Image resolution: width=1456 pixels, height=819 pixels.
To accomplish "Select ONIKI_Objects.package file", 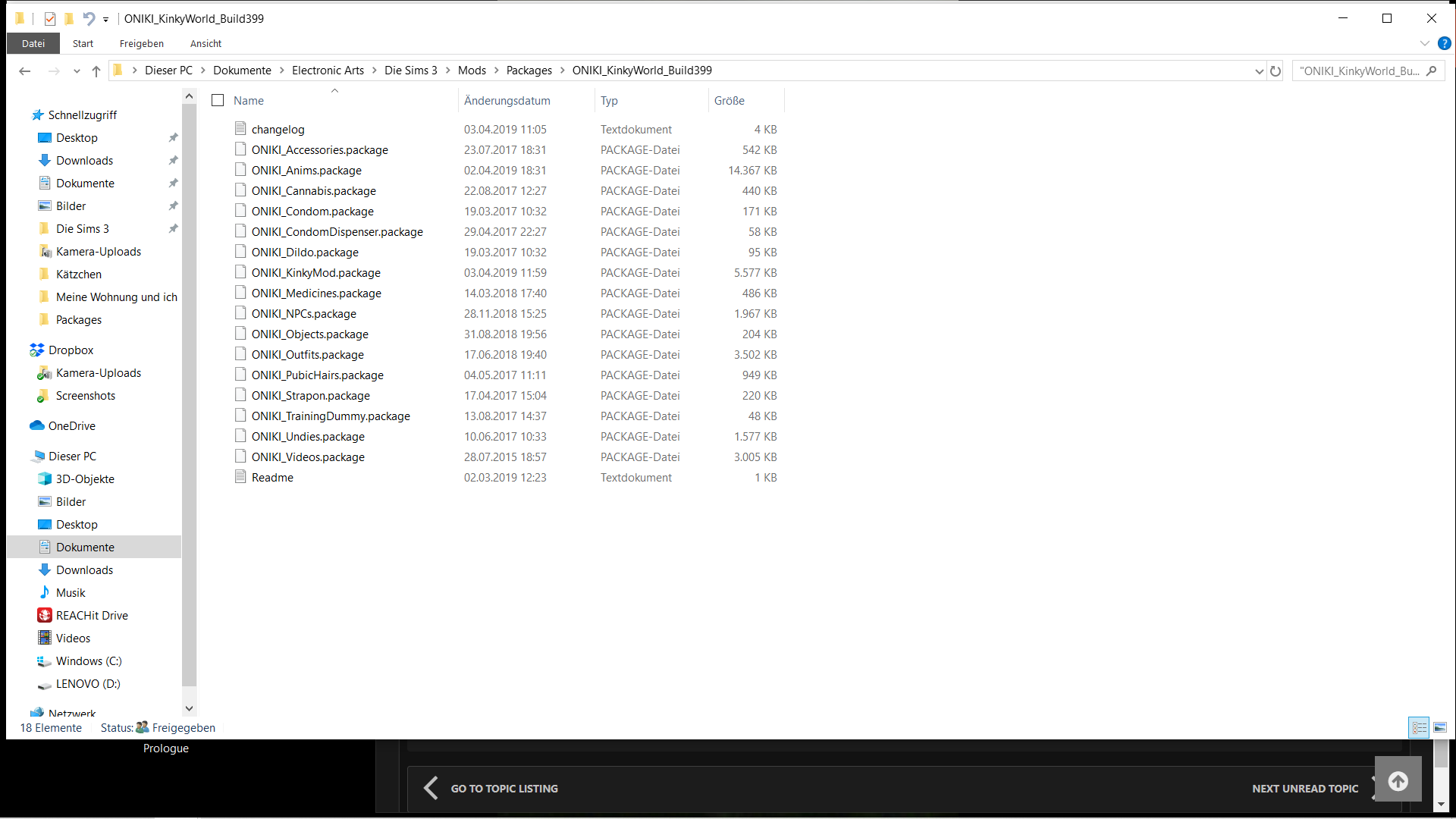I will (x=309, y=334).
